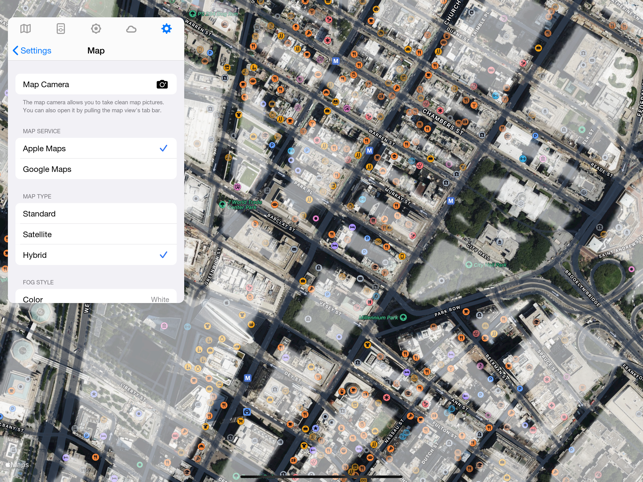Image resolution: width=643 pixels, height=482 pixels.
Task: Open the Map Camera row
Action: pos(96,85)
